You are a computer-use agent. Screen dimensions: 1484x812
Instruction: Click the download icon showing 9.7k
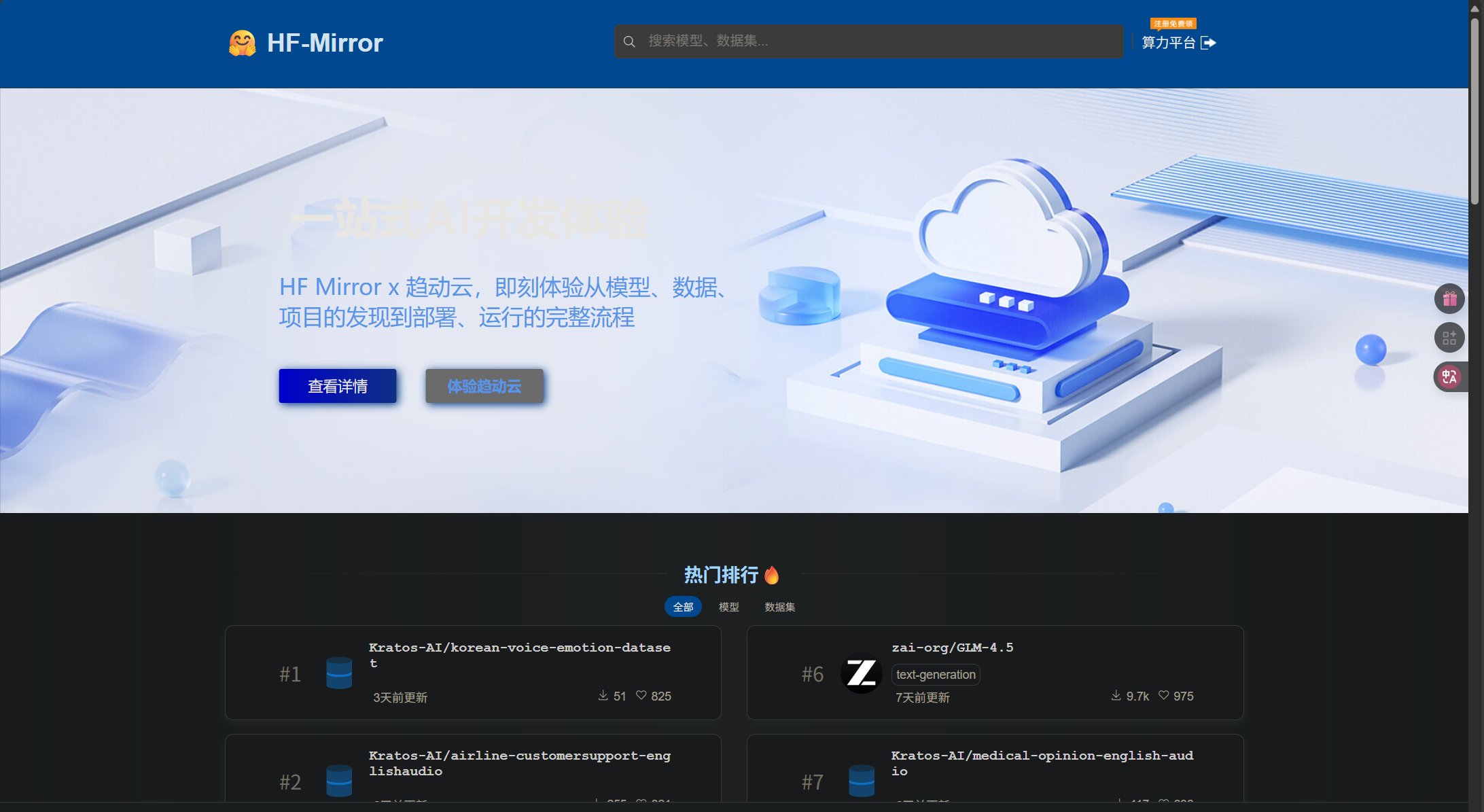pos(1116,695)
